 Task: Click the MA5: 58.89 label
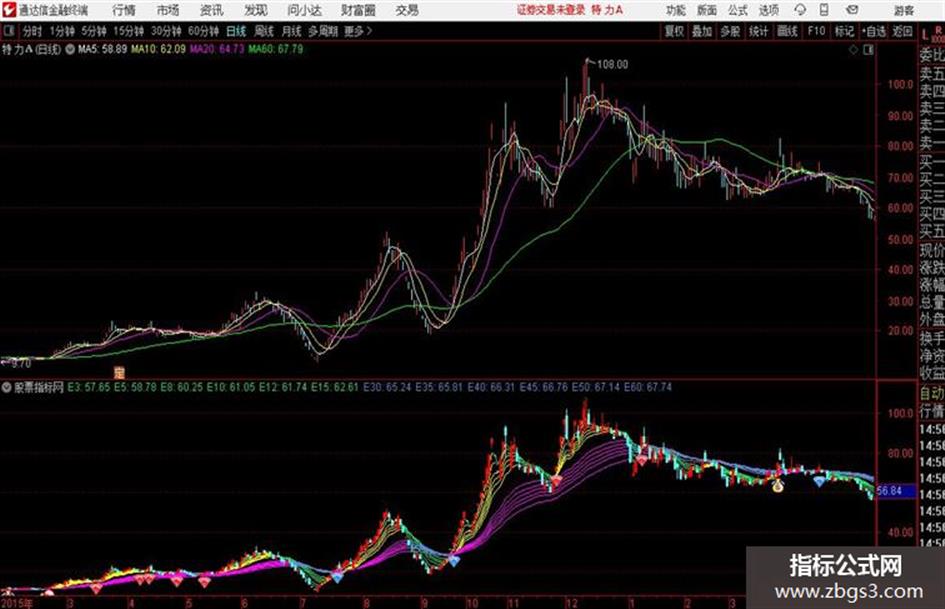click(x=102, y=49)
